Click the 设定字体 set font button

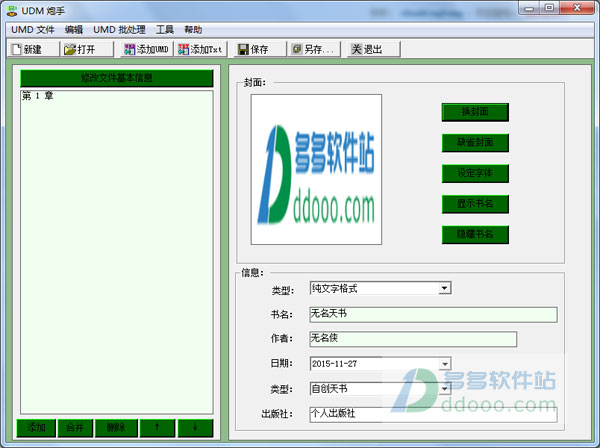(475, 173)
